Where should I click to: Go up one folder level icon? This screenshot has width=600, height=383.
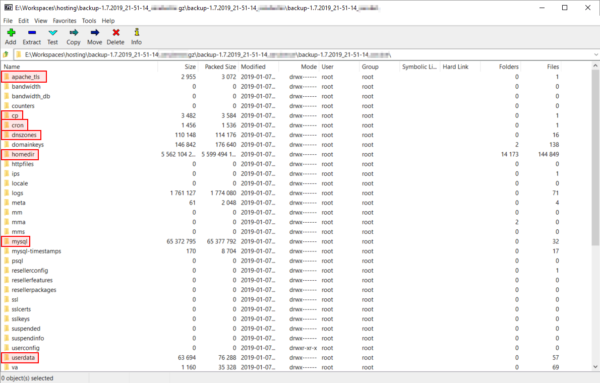click(x=6, y=55)
